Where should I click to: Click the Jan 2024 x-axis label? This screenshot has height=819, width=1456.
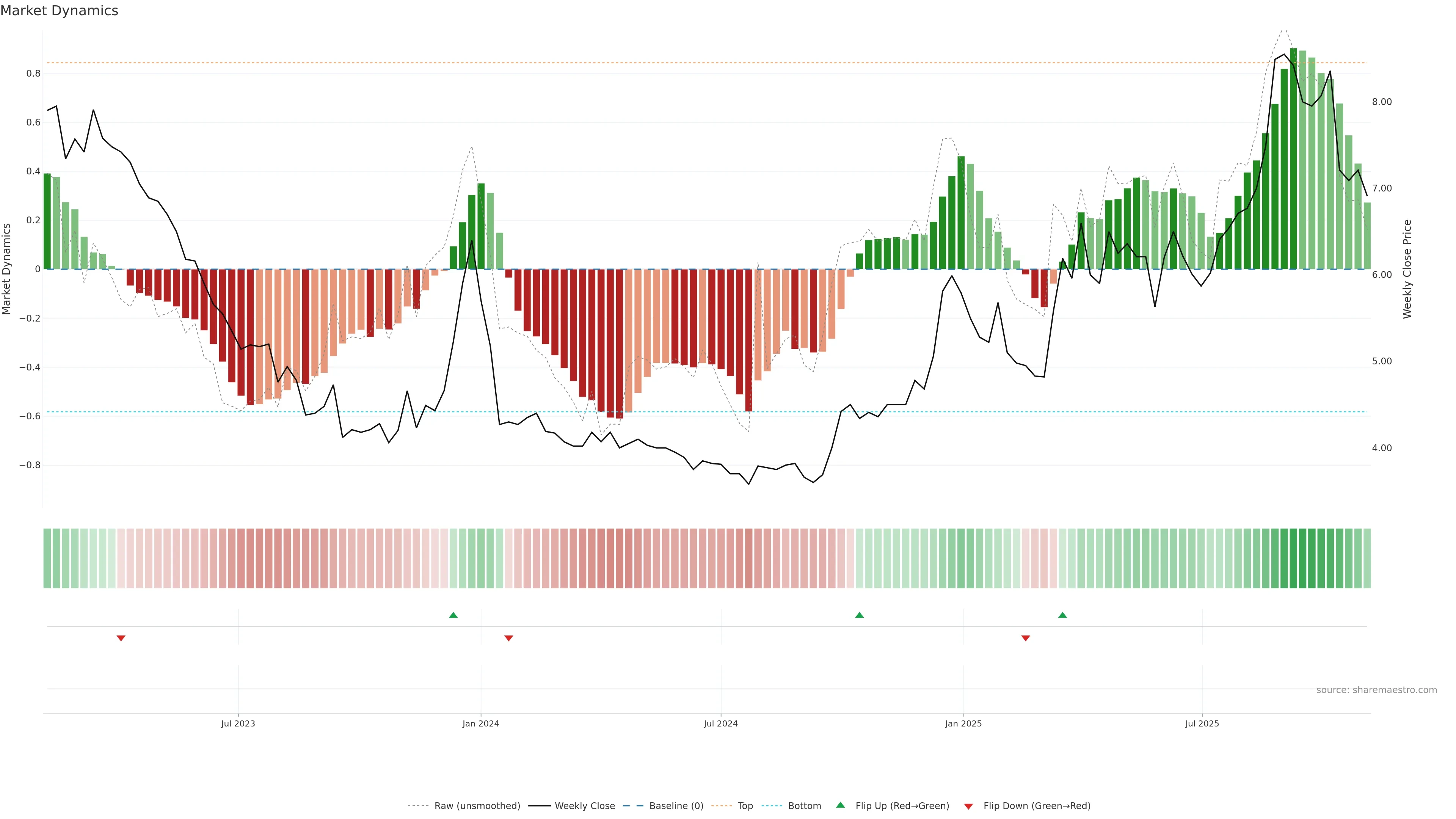(480, 723)
